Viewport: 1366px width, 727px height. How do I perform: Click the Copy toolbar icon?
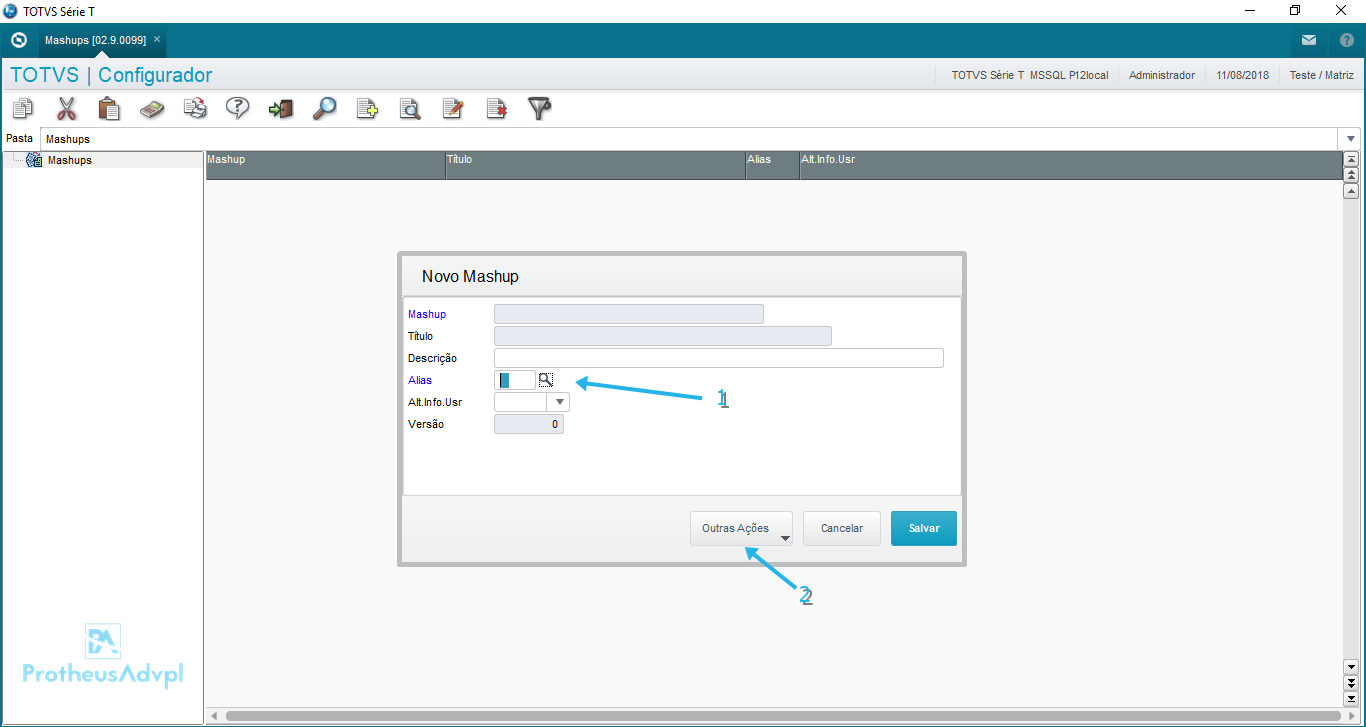pos(22,108)
